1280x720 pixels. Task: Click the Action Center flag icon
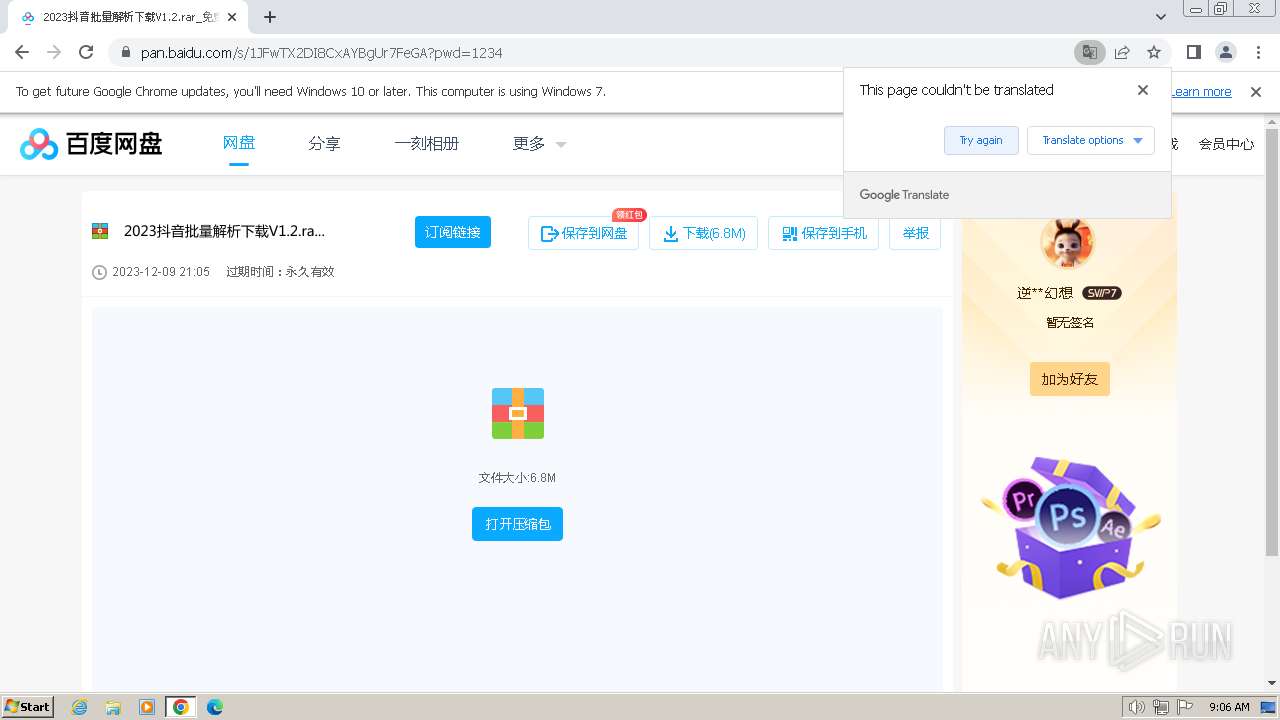pos(1185,707)
